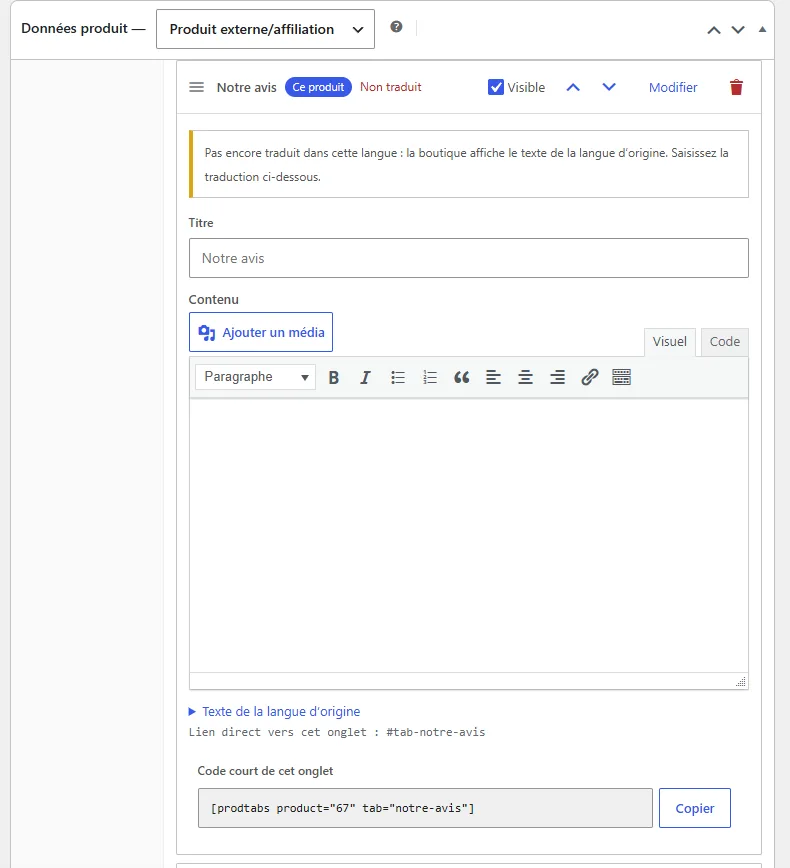Viewport: 790px width, 868px height.
Task: Expand "Texte de la langue d'origine"
Action: point(275,711)
